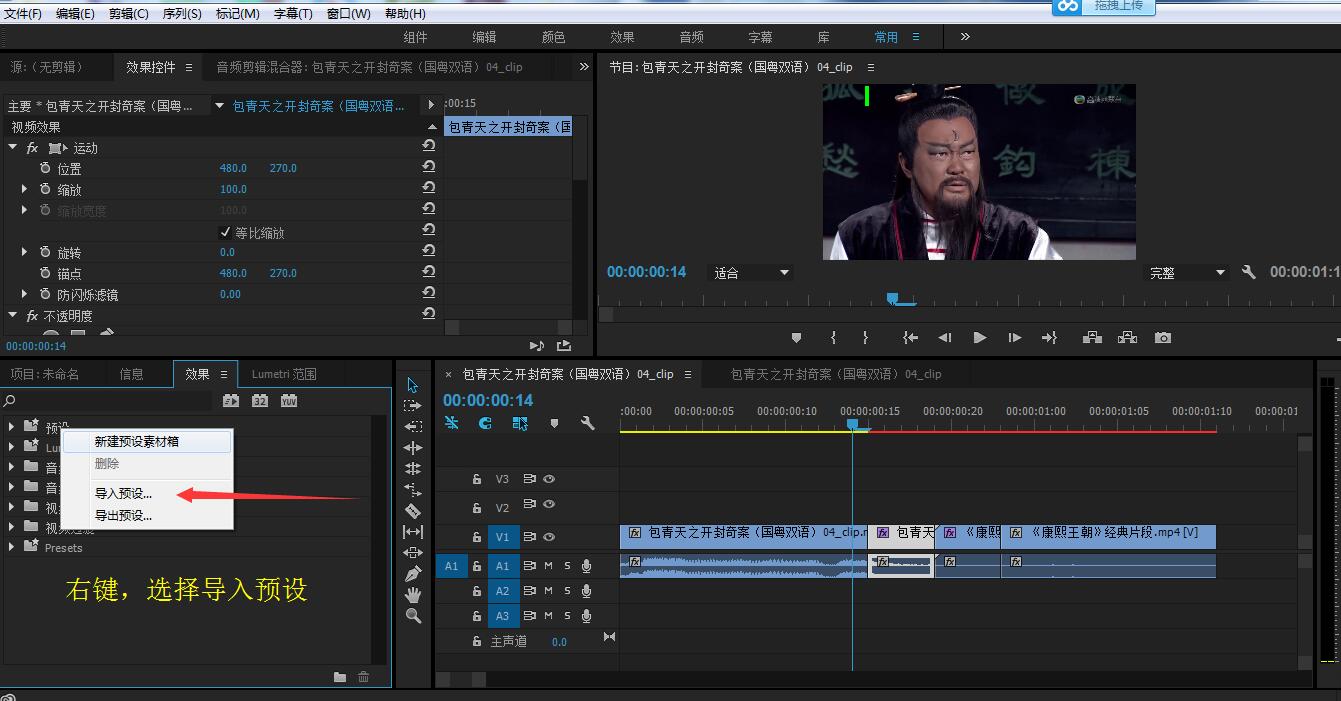Image resolution: width=1341 pixels, height=701 pixels.
Task: Select the Zoom magnifier tool
Action: [413, 616]
